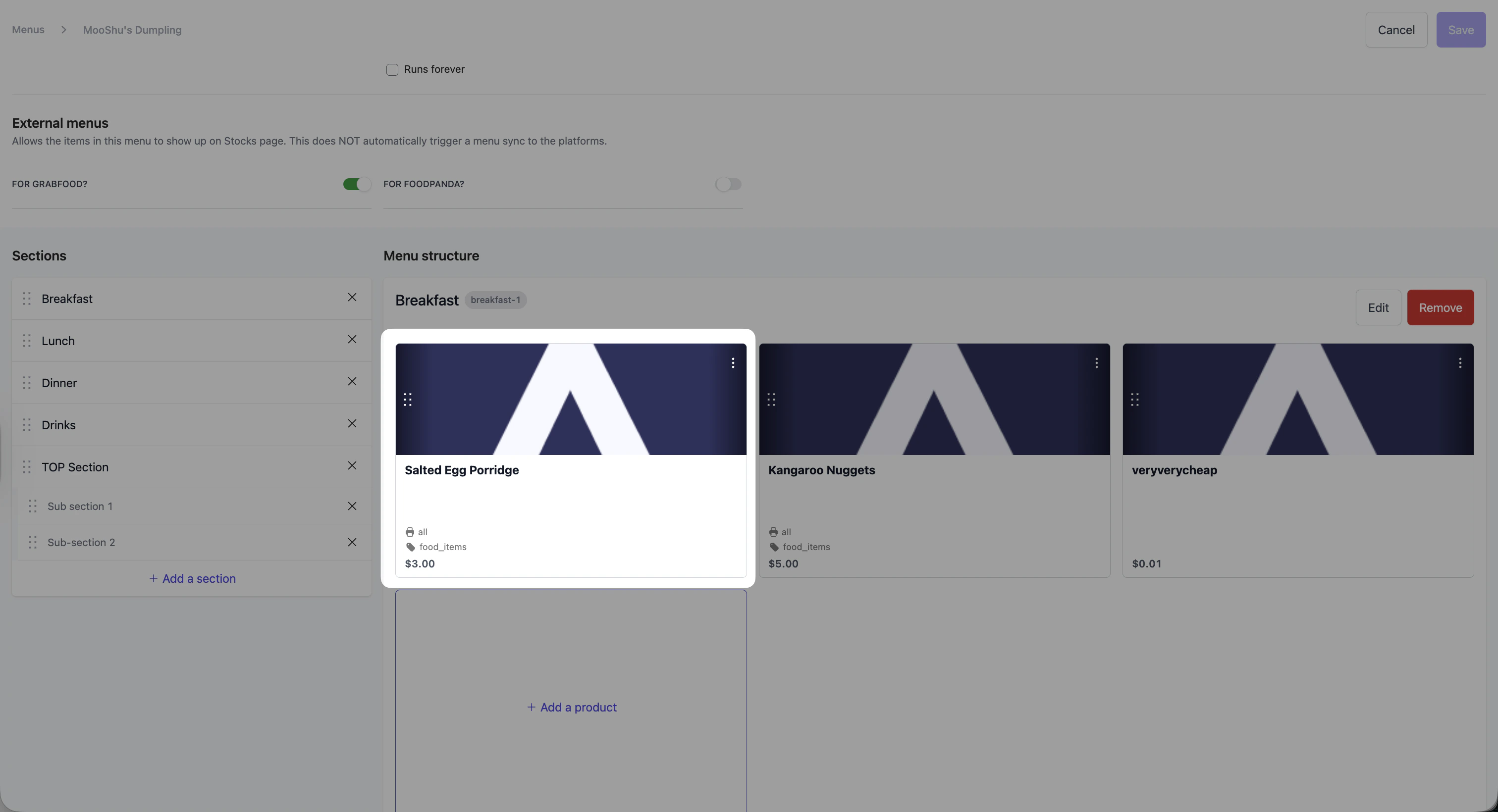Click Add a section link
Viewport: 1498px width, 812px height.
192,579
